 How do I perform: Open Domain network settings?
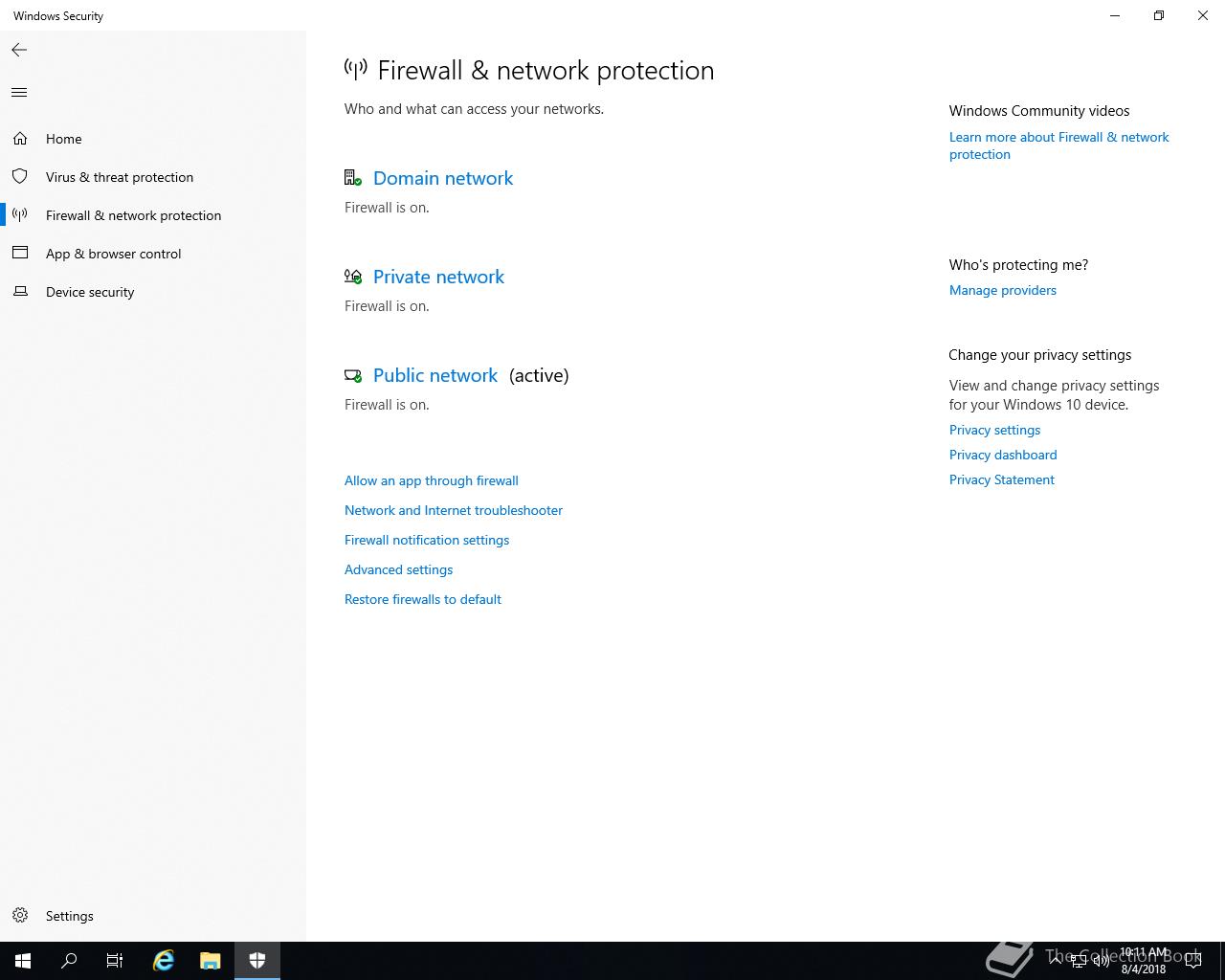click(x=443, y=178)
